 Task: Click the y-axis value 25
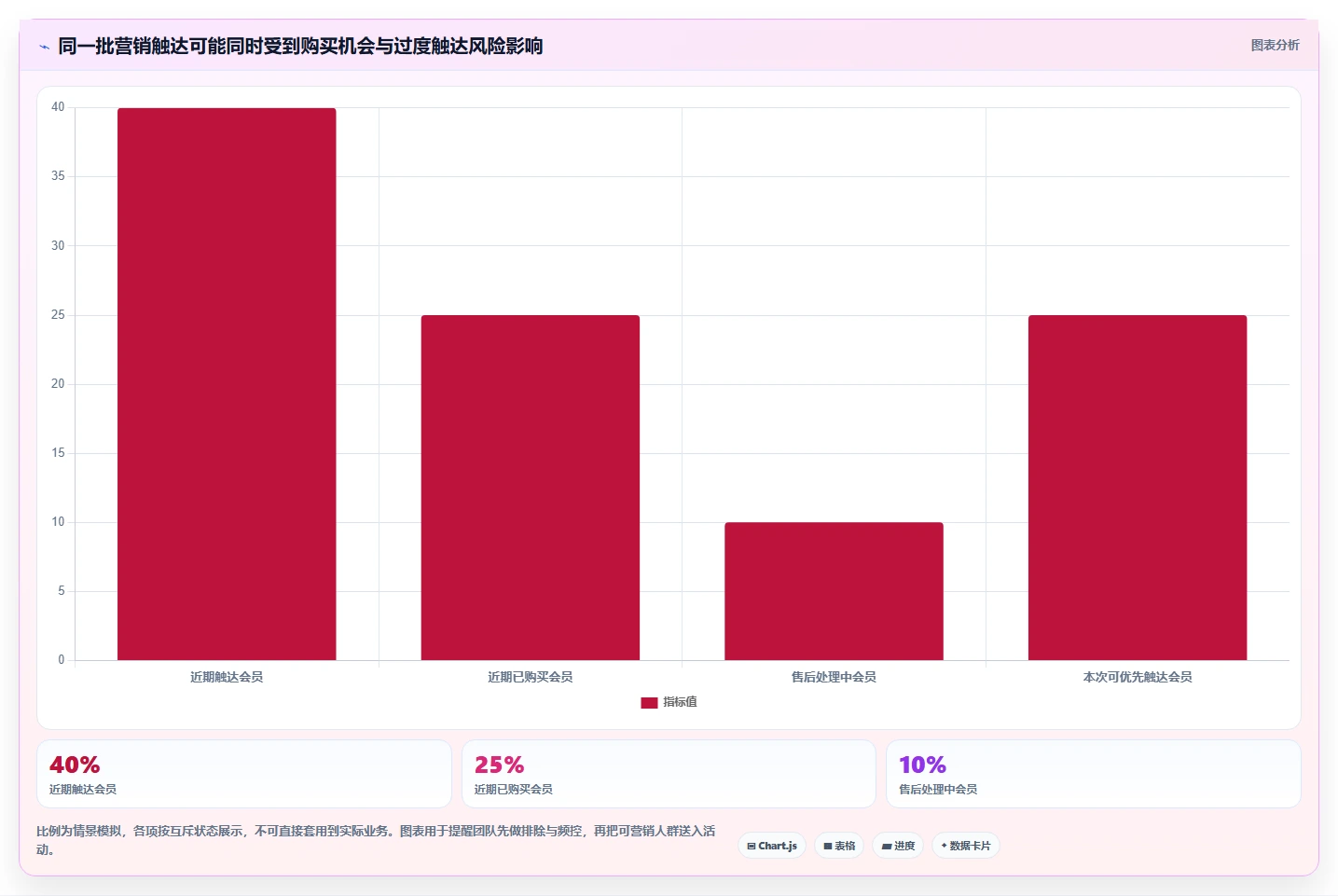click(x=58, y=315)
